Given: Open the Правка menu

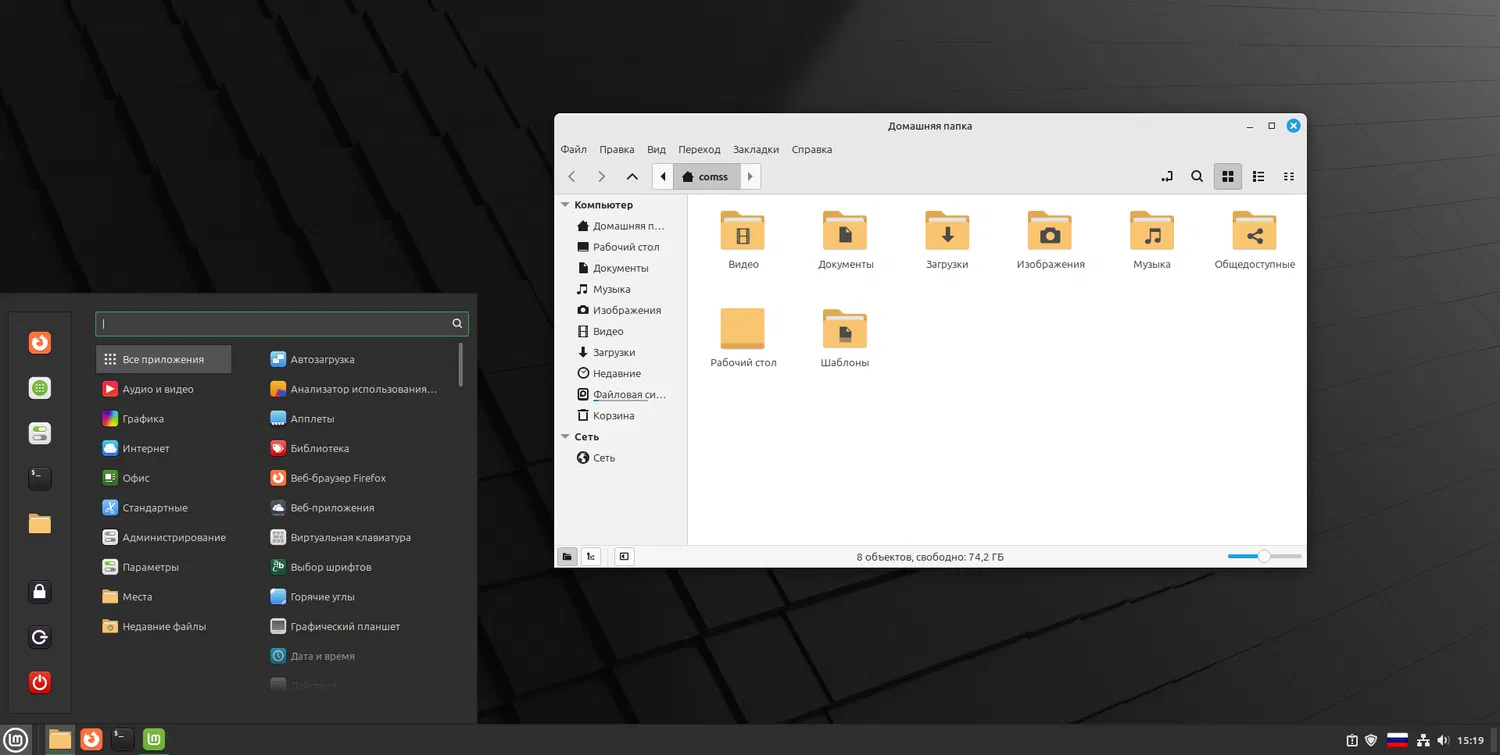Looking at the screenshot, I should pyautogui.click(x=616, y=150).
